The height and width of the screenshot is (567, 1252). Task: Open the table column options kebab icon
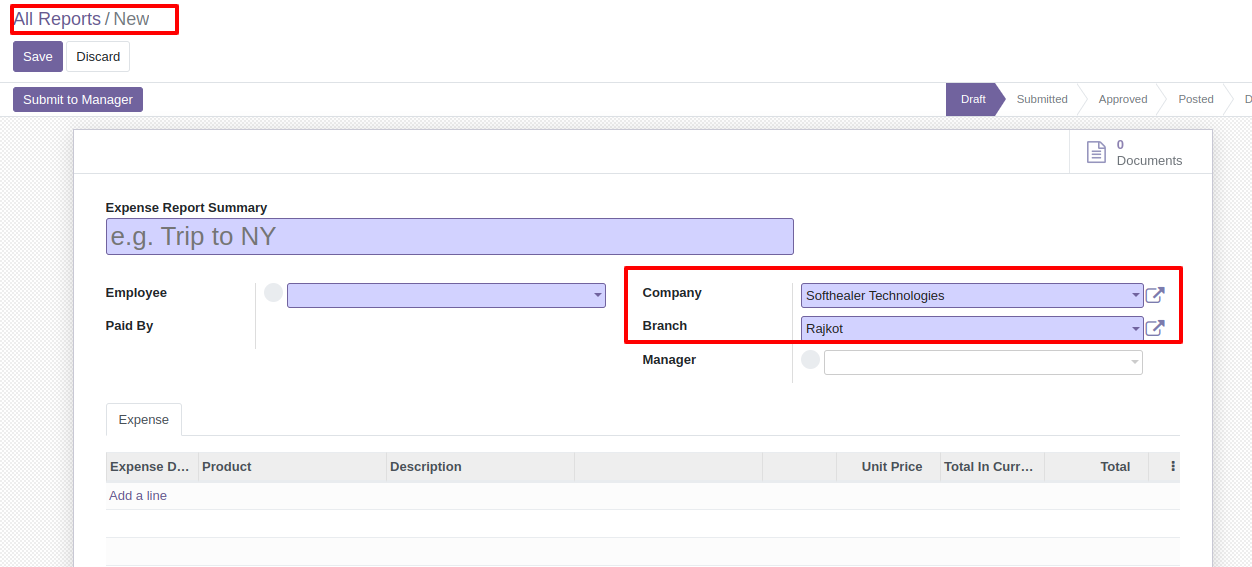pos(1173,466)
